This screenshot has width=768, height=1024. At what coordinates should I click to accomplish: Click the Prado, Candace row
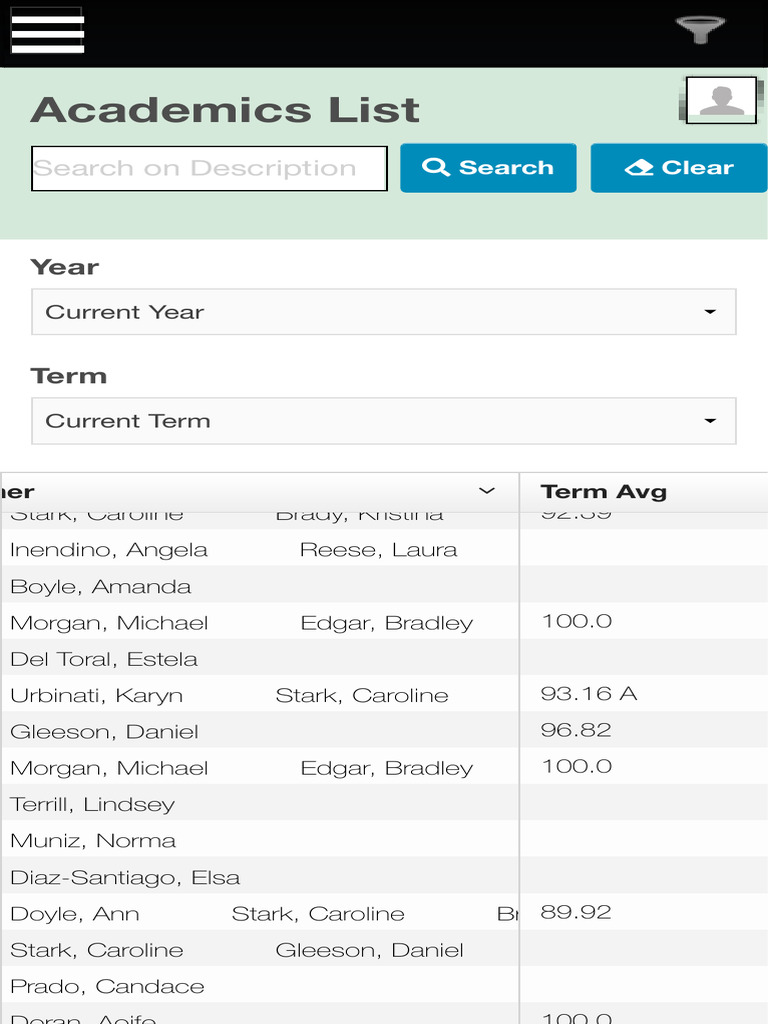pos(107,987)
